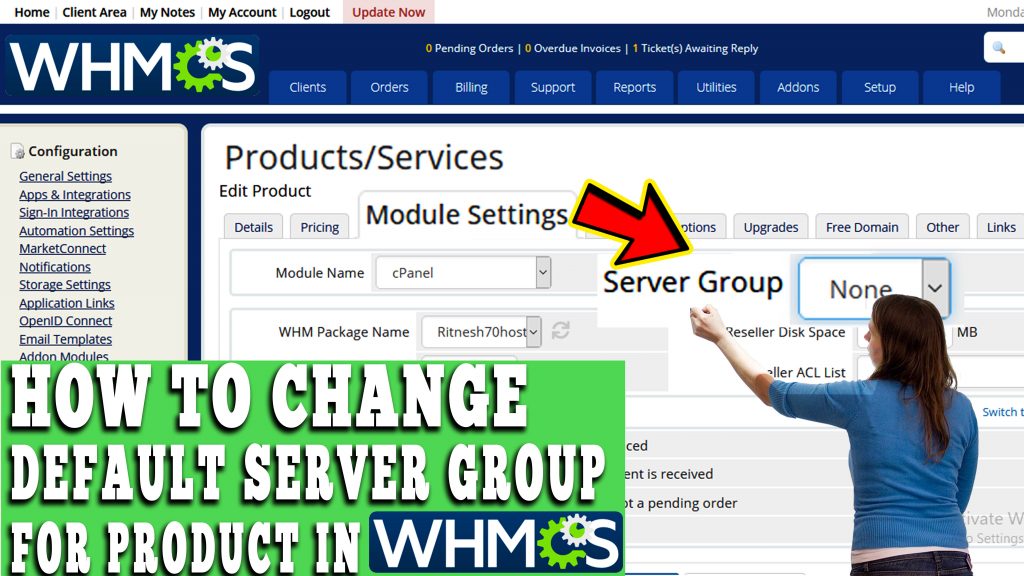1024x576 pixels.
Task: Open the Free Domain tab
Action: (861, 227)
